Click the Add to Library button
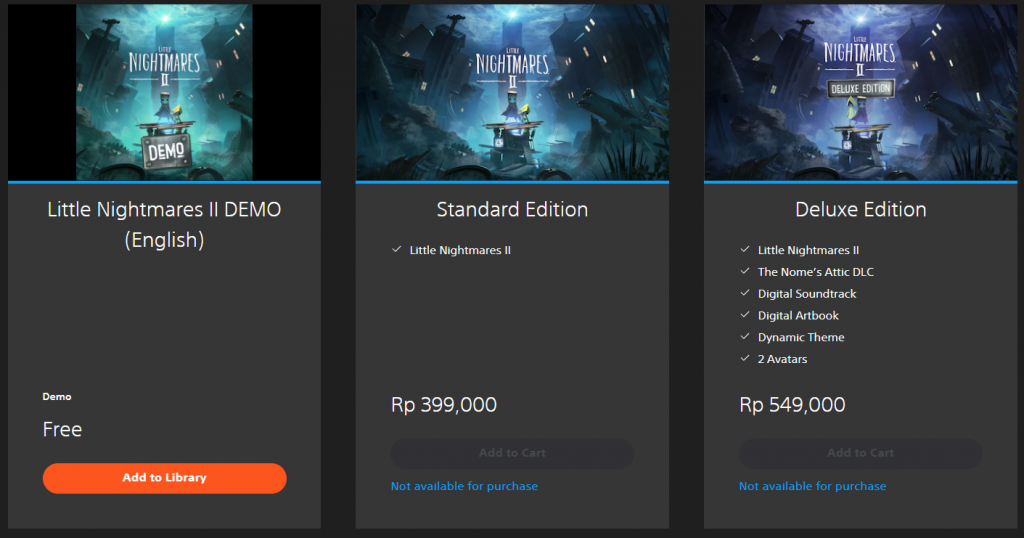1024x538 pixels. (164, 478)
